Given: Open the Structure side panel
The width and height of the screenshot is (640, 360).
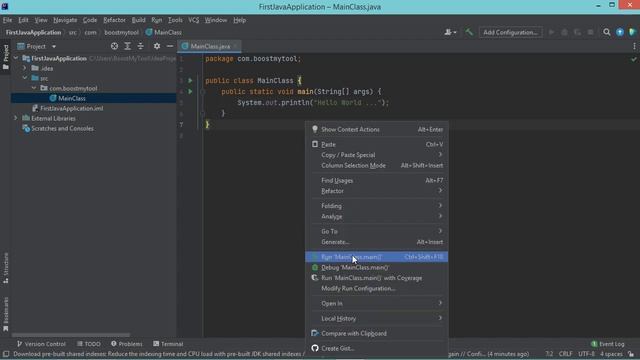Looking at the screenshot, I should (6, 268).
